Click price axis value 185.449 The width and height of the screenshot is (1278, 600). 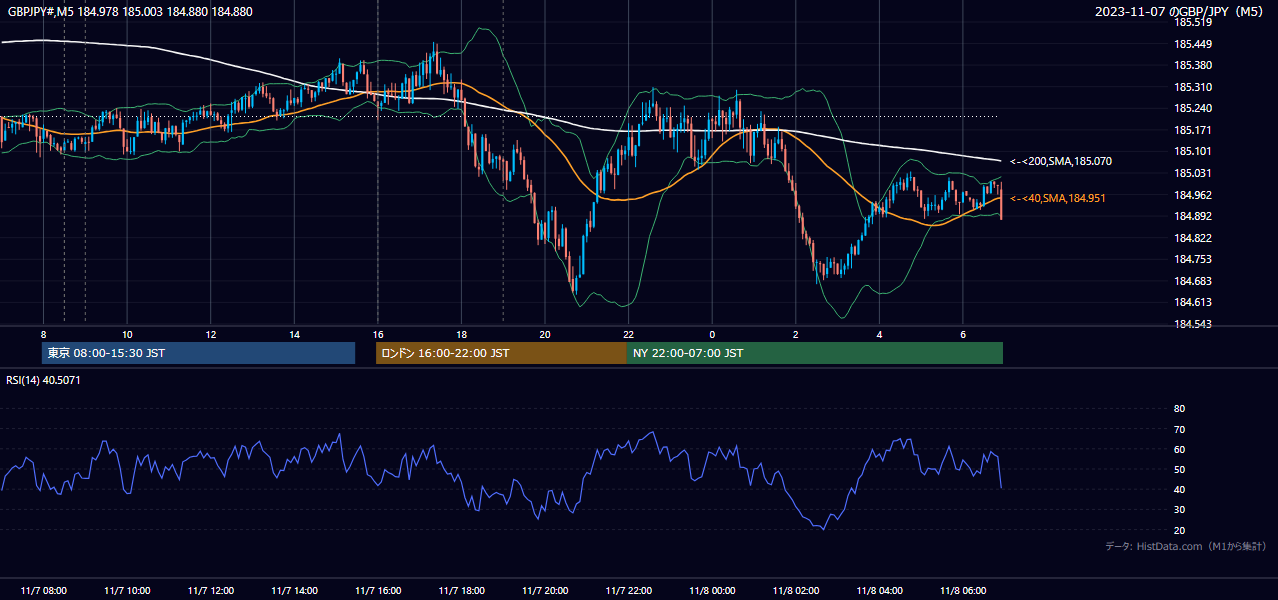1193,44
